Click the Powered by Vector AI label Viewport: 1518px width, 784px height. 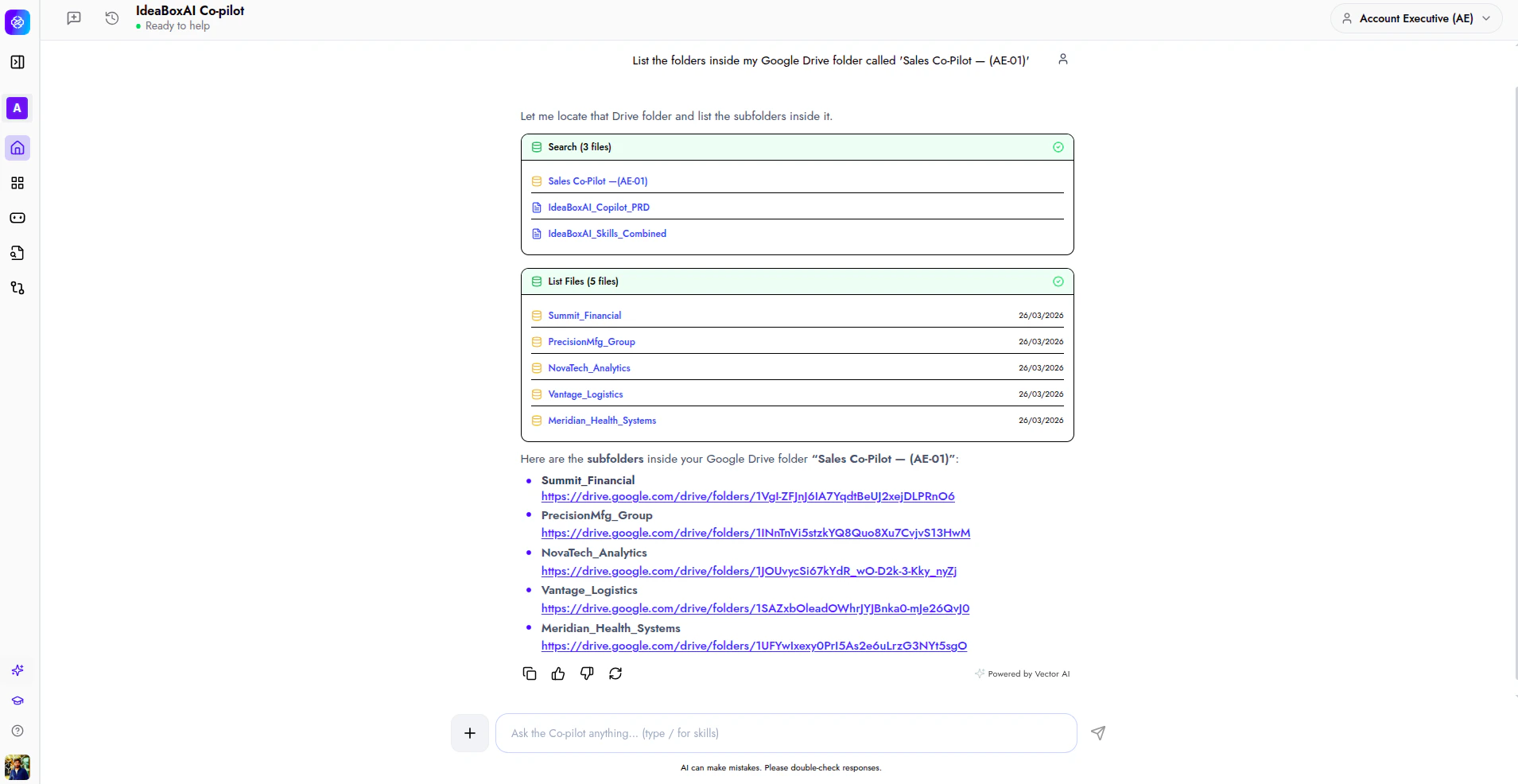(x=1023, y=673)
